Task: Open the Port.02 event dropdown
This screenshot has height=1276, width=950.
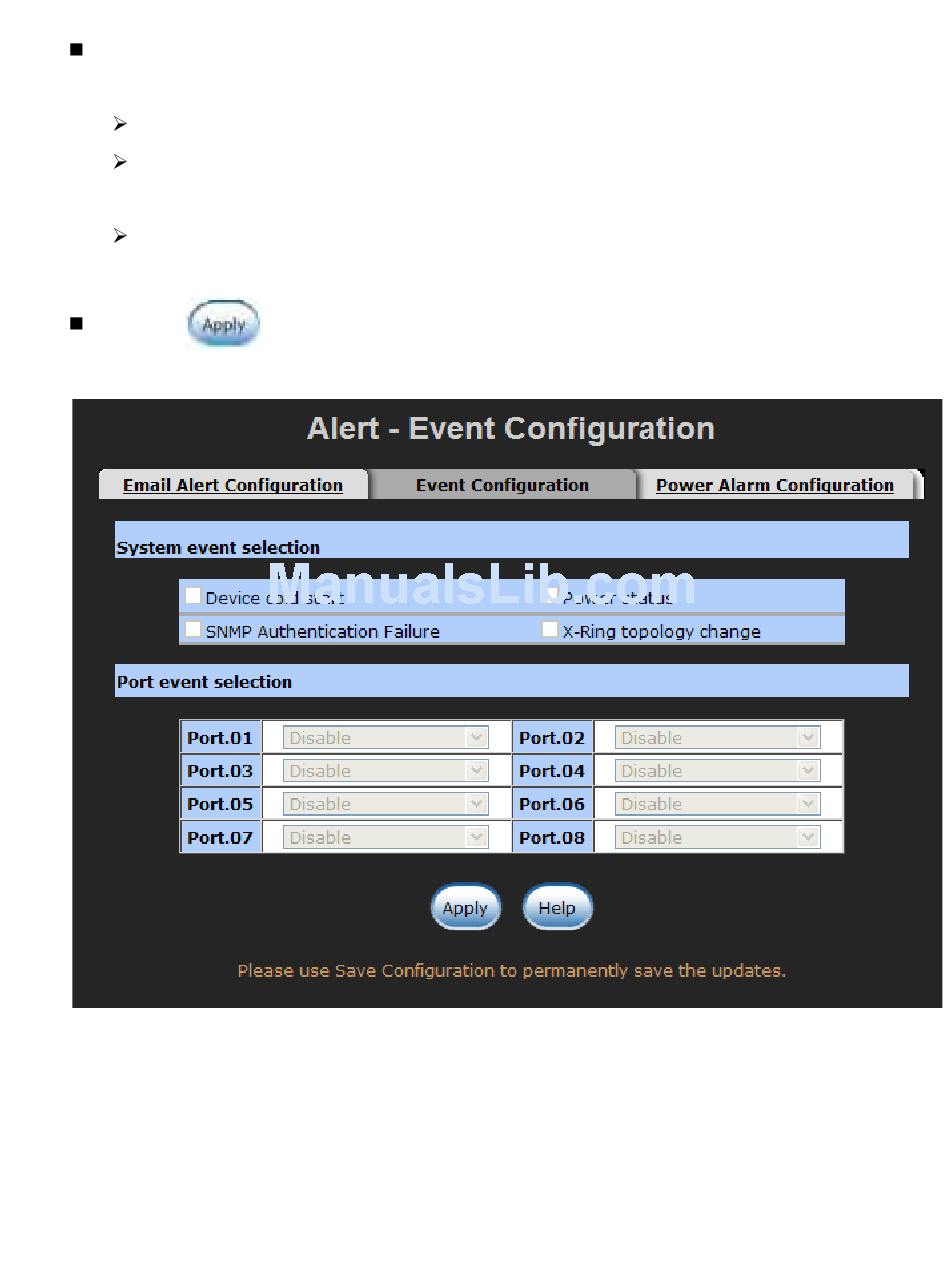Action: tap(717, 738)
